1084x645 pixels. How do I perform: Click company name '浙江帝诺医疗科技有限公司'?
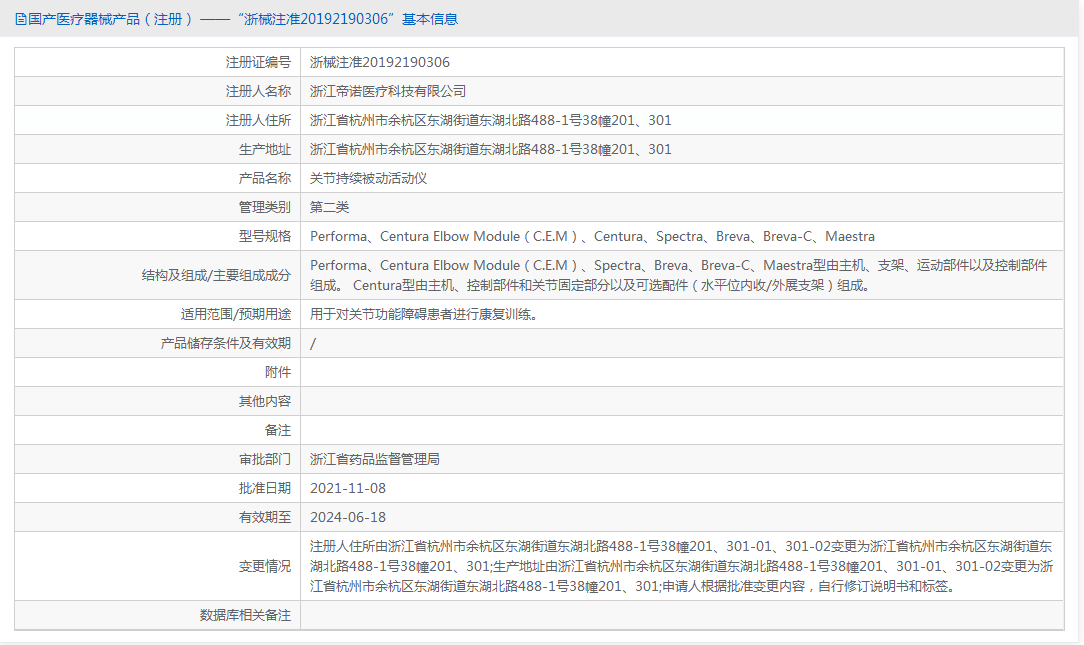click(x=388, y=91)
